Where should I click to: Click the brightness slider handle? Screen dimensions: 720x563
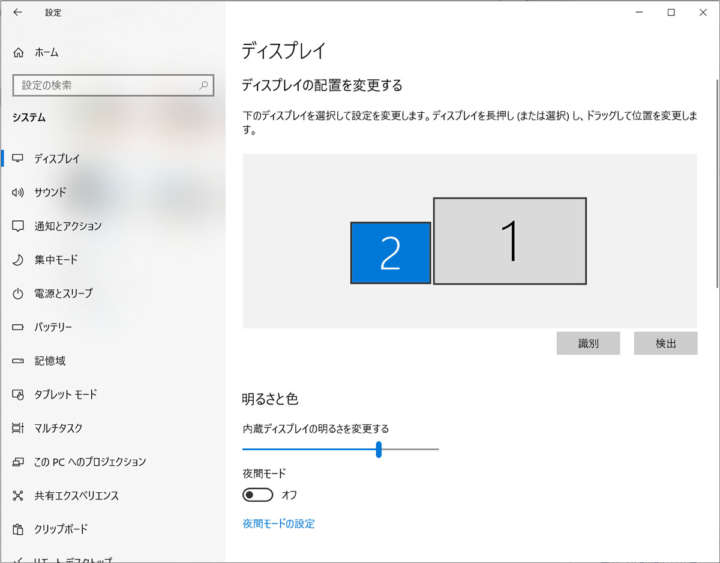pos(378,450)
